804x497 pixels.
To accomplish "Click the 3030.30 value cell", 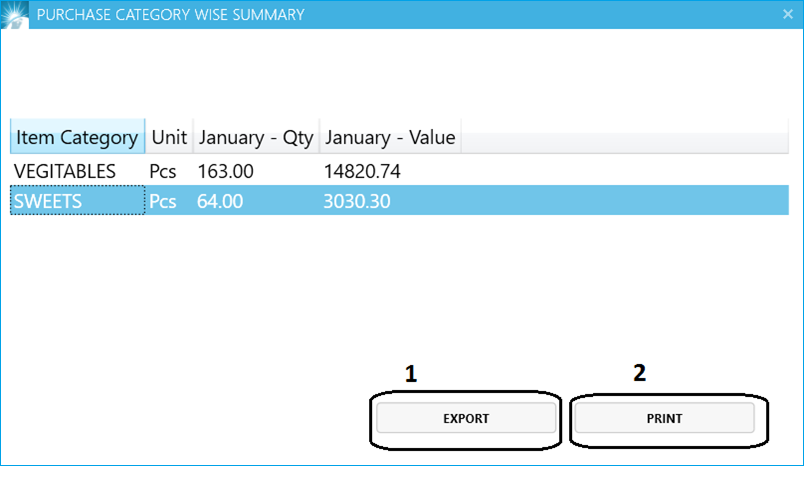I will coord(357,201).
